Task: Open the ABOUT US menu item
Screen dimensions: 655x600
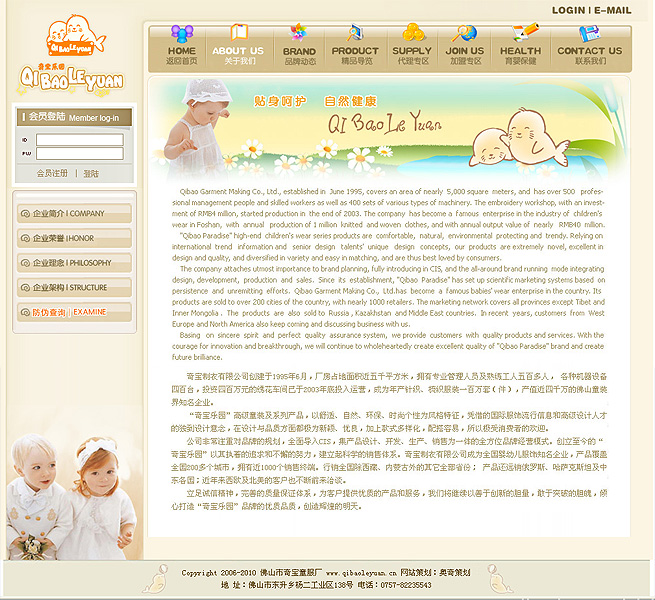Action: [x=238, y=55]
